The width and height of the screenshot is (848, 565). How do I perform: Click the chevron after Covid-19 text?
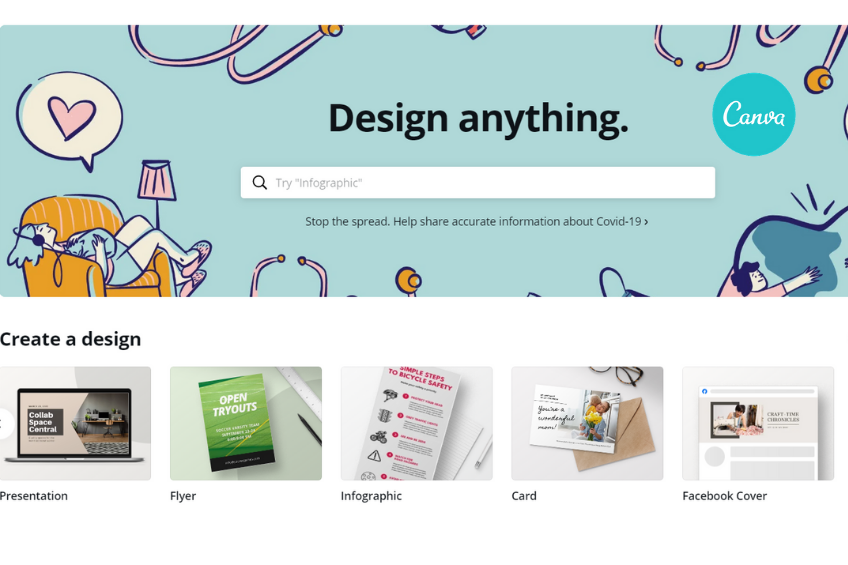pyautogui.click(x=646, y=222)
